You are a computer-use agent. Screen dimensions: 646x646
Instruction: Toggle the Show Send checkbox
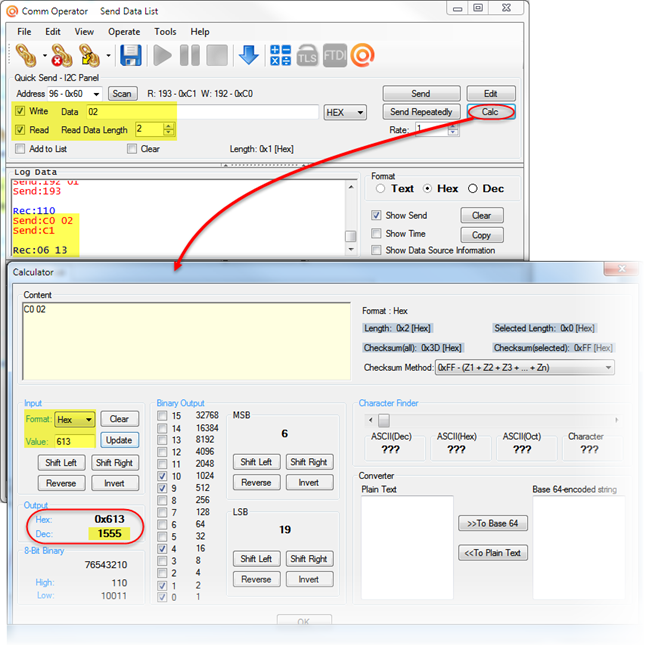coord(376,215)
